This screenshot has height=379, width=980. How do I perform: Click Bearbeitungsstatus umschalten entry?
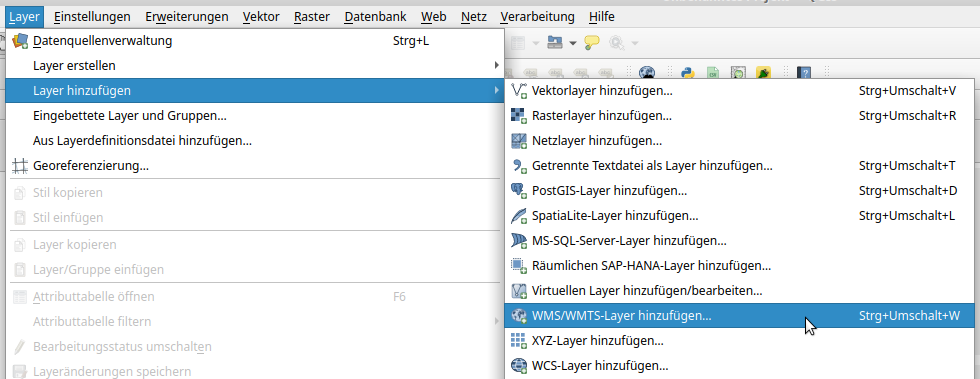254,346
